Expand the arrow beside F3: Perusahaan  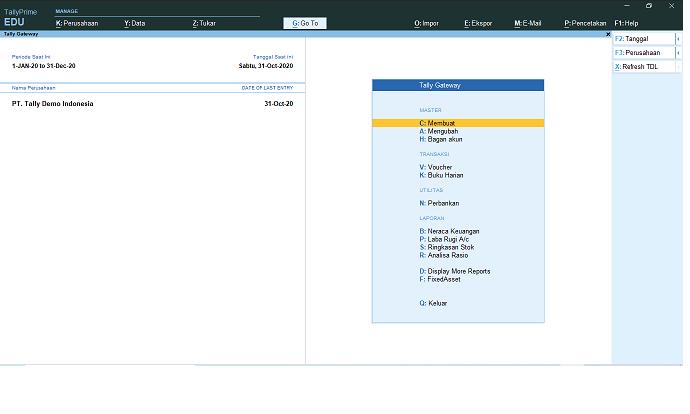pos(679,53)
